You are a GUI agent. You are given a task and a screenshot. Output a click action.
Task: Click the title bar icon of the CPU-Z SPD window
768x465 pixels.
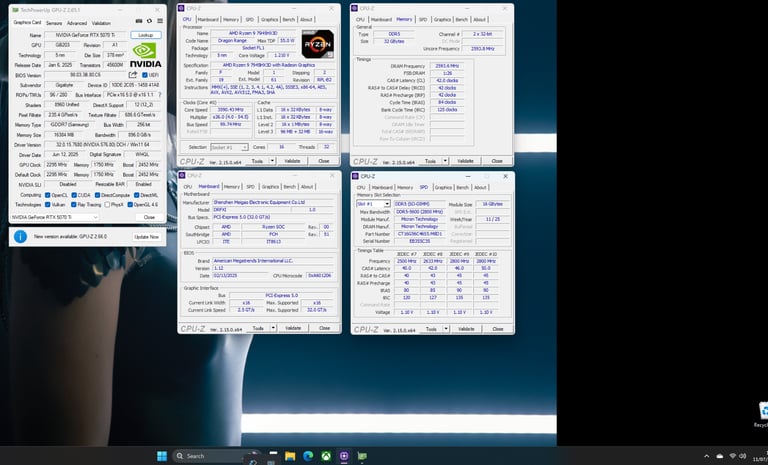click(356, 176)
